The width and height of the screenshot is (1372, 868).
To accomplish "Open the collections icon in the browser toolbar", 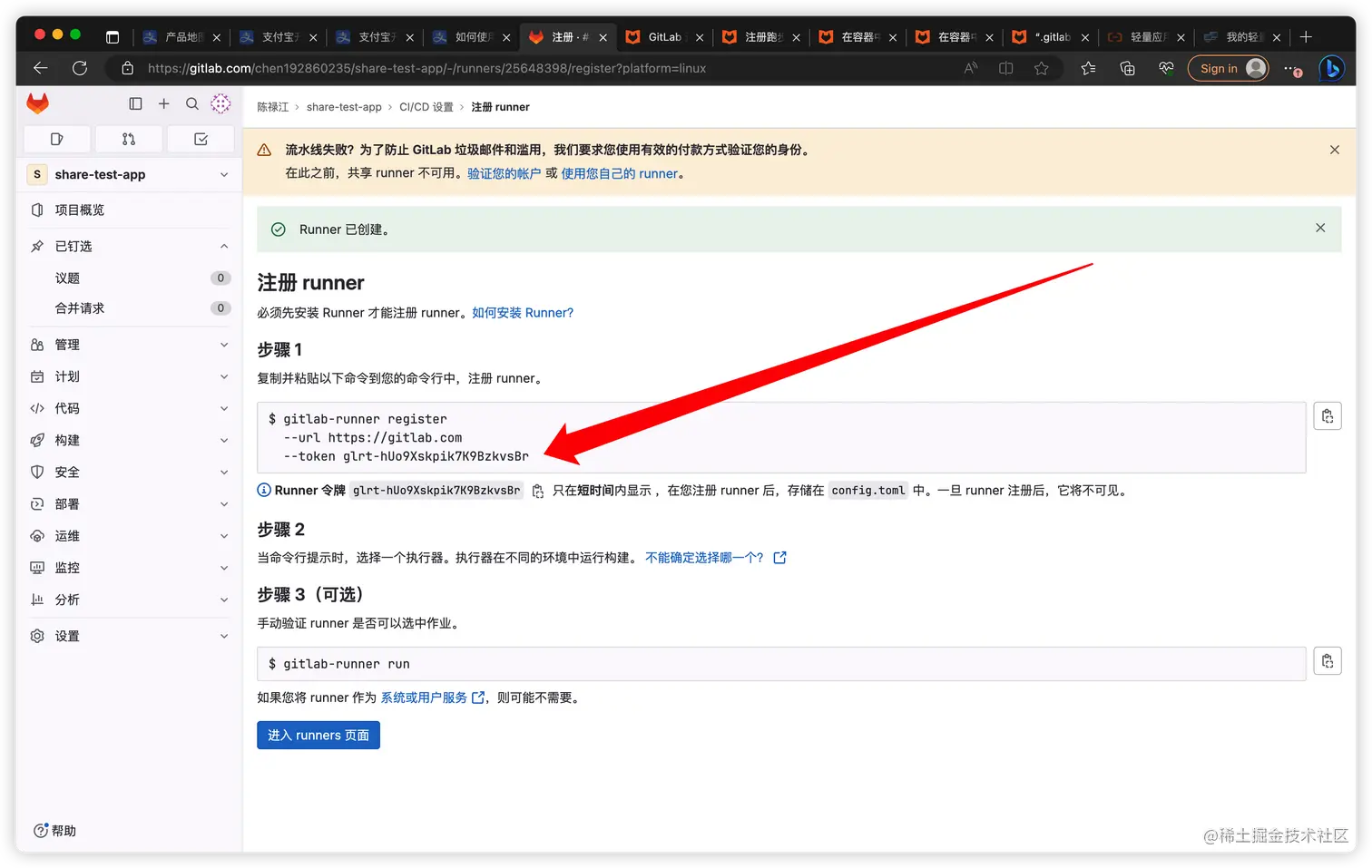I will point(1127,68).
